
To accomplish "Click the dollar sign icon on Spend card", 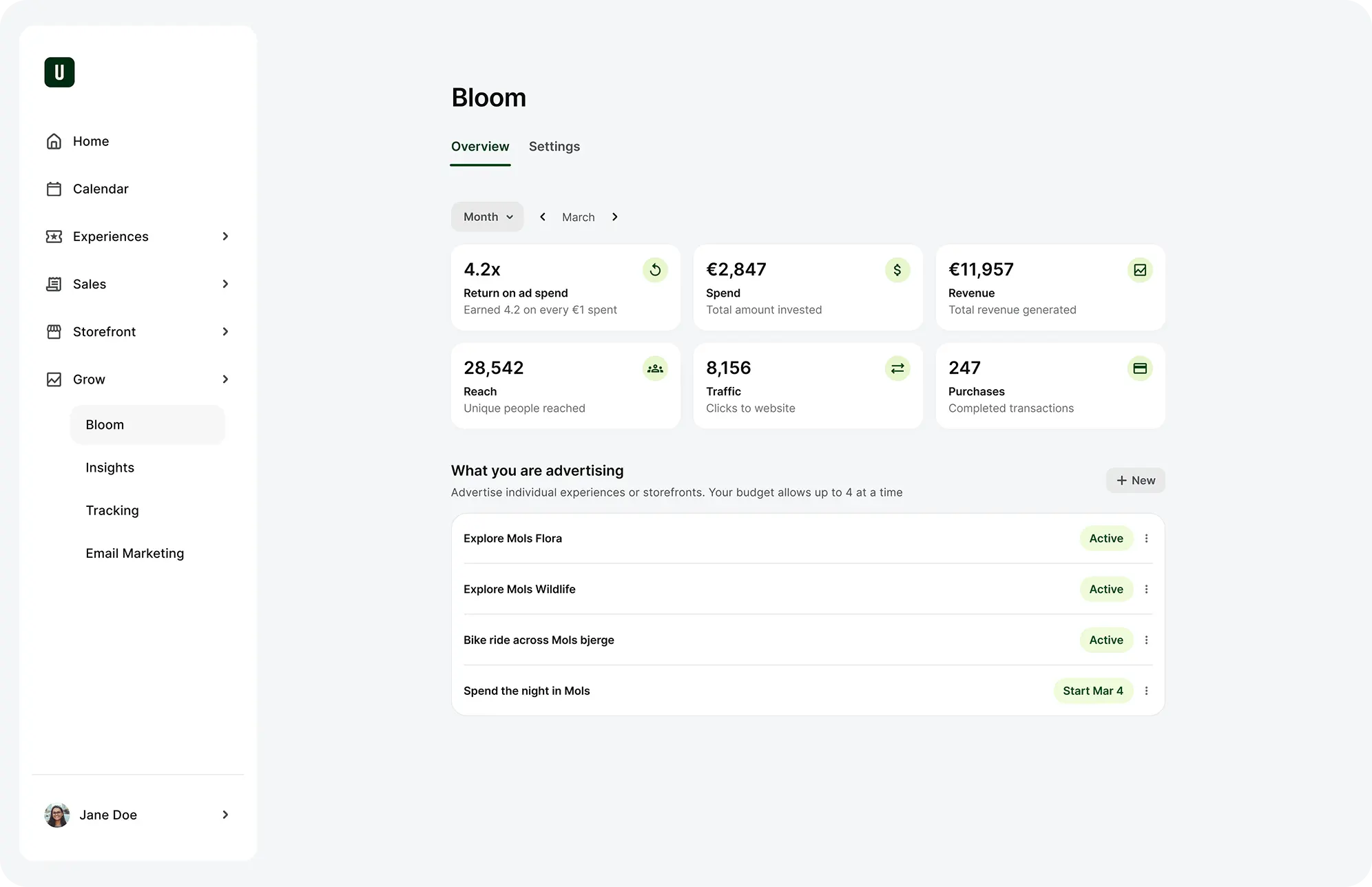I will pos(897,270).
